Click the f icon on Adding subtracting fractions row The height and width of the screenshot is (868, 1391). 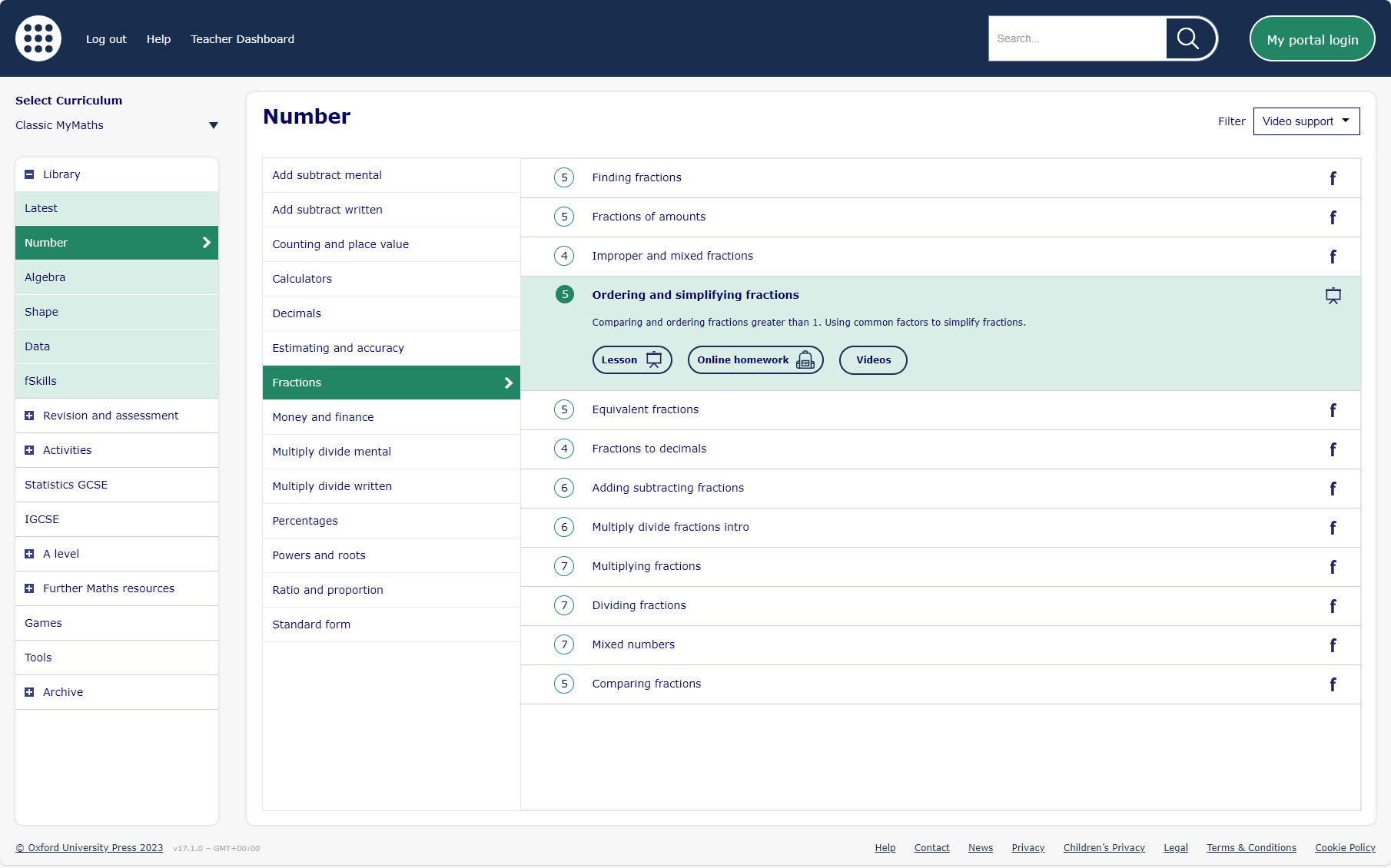point(1333,489)
